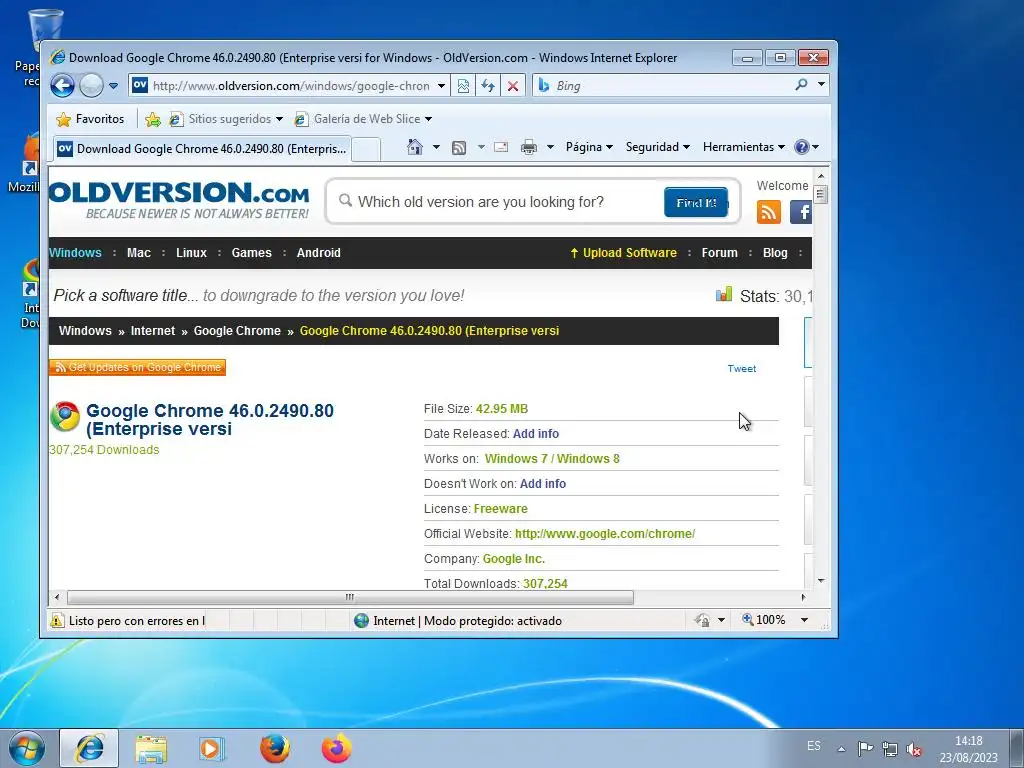Open the Herramientas menu
Image resolution: width=1024 pixels, height=768 pixels.
click(744, 147)
